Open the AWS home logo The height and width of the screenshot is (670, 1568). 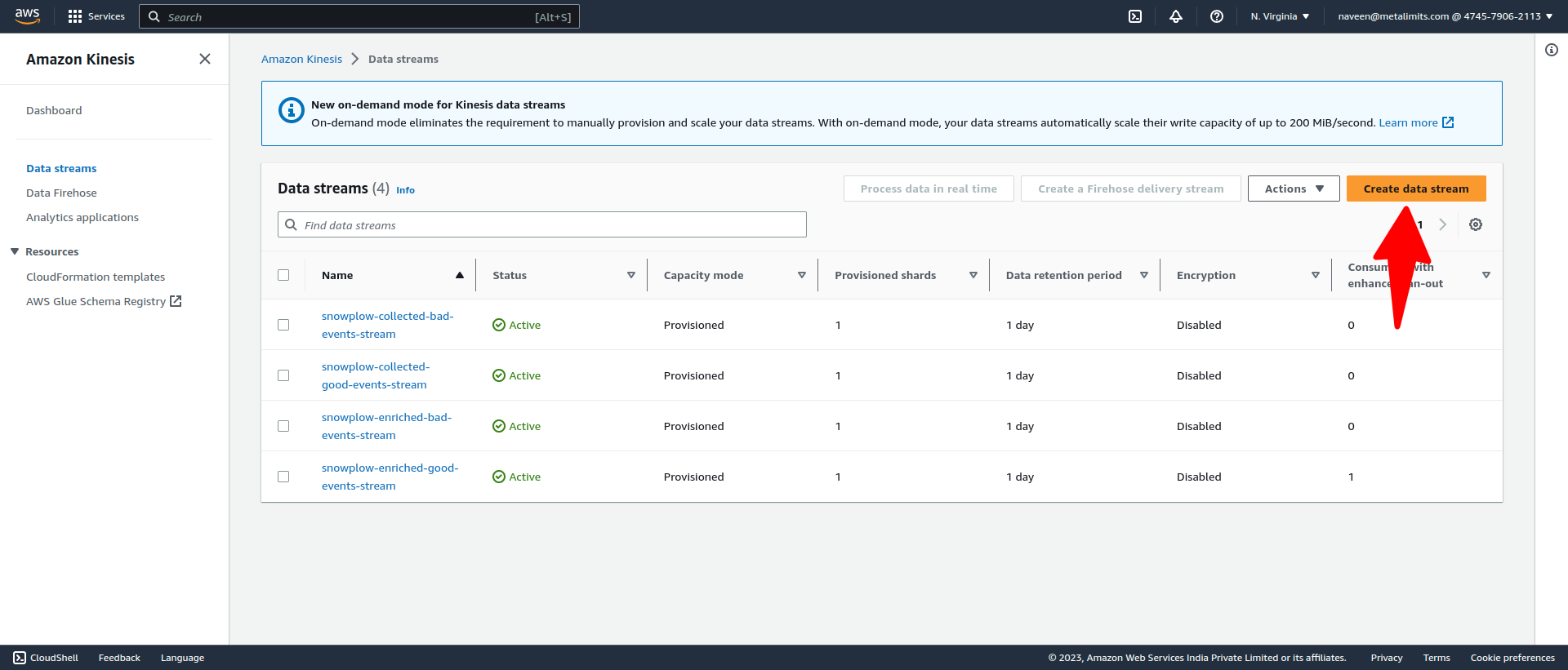(28, 16)
